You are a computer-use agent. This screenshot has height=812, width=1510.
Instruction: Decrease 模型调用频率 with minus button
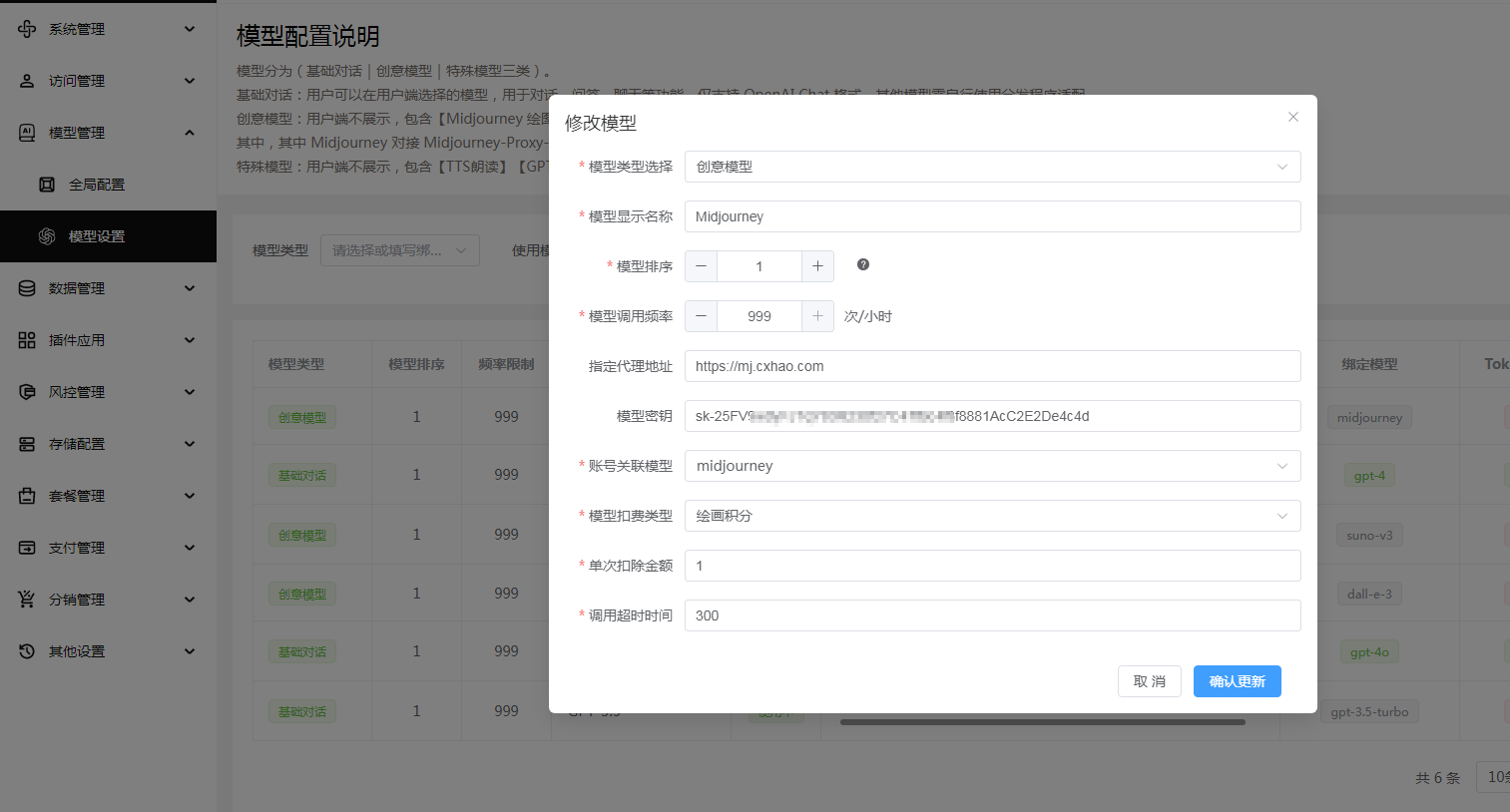click(701, 316)
